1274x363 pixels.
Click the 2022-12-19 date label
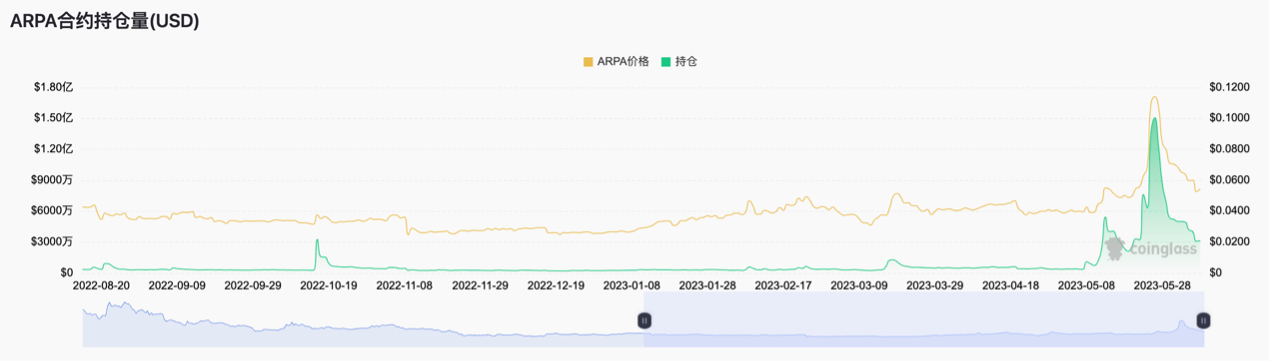[x=556, y=285]
